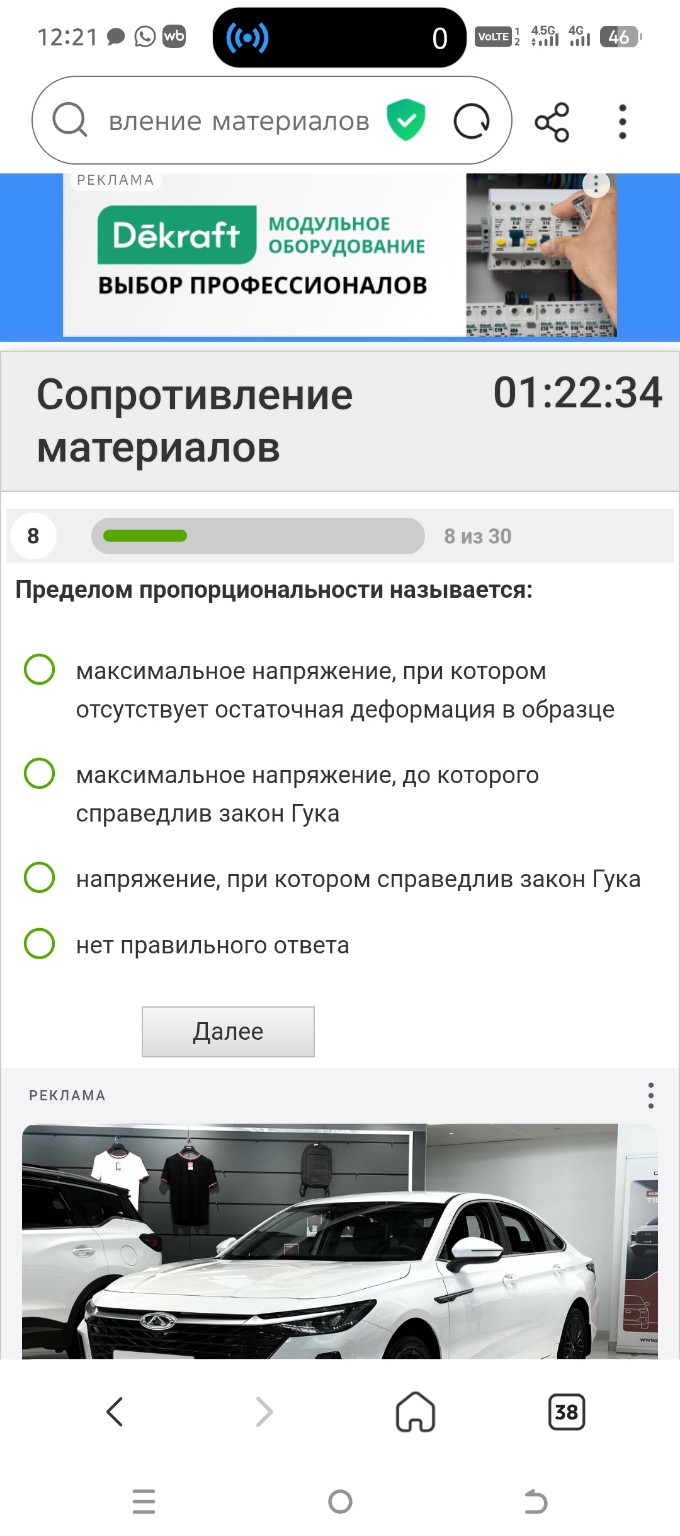Select answer stating Hooke's law maximum stress
This screenshot has height=1536, width=680.
pos(38,774)
